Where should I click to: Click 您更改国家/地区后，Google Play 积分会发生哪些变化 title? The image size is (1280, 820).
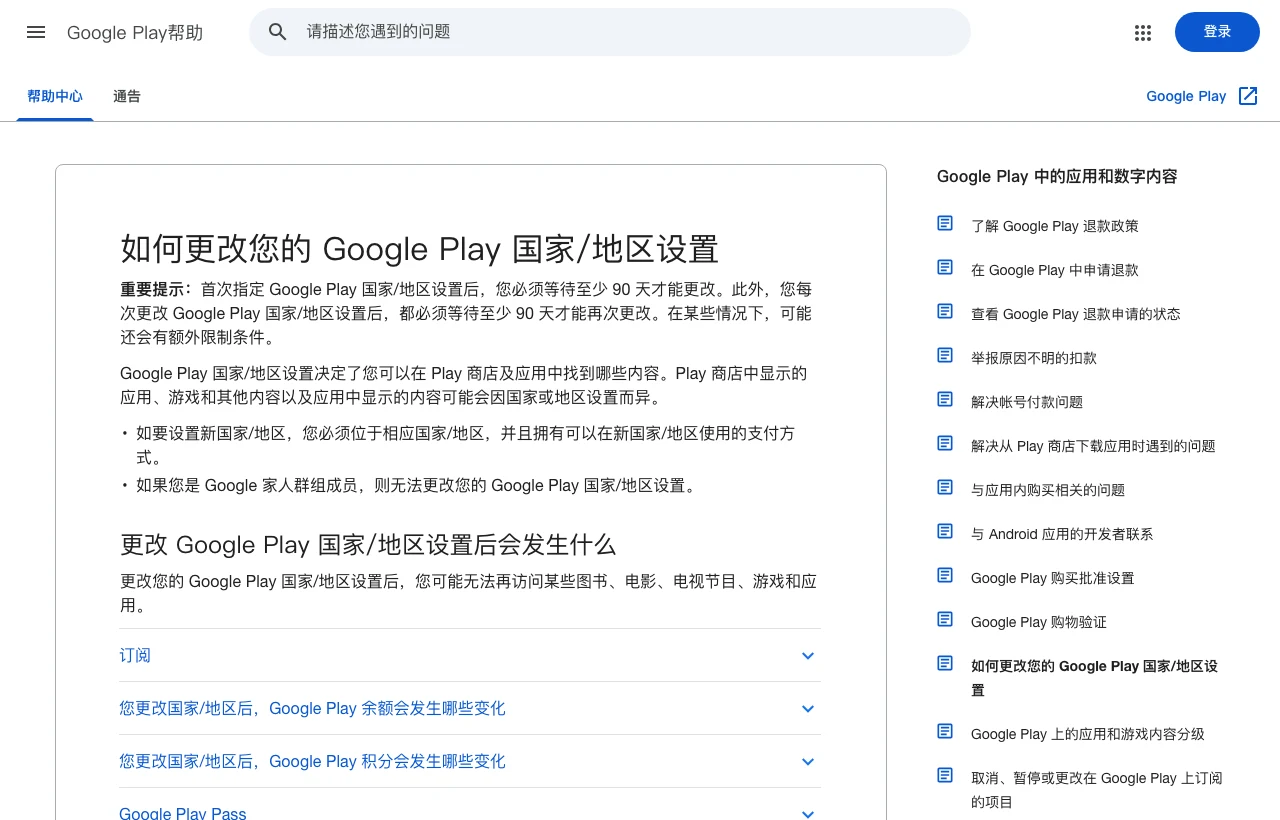tap(312, 762)
